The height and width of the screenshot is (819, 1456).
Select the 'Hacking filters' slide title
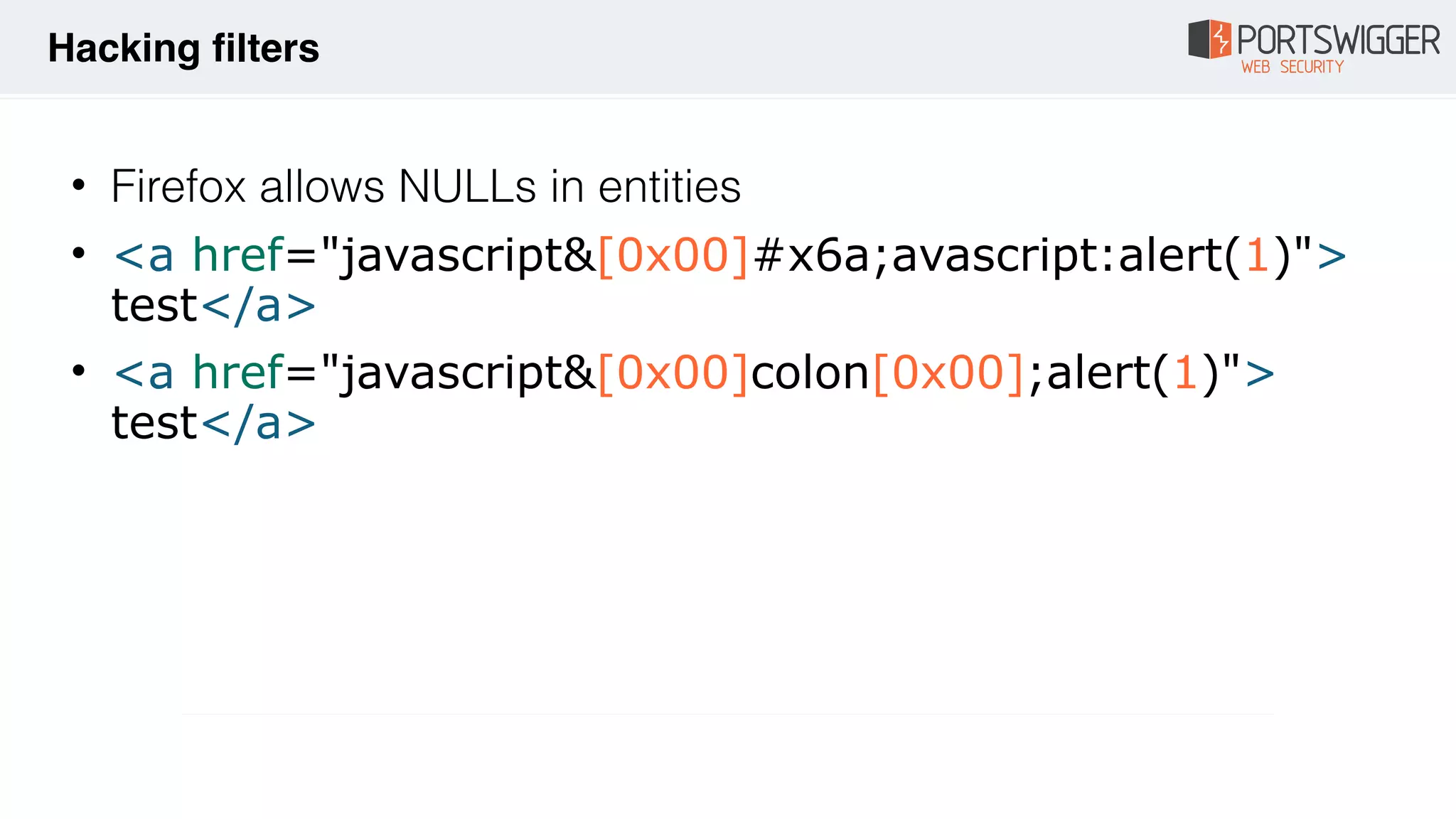click(x=183, y=48)
